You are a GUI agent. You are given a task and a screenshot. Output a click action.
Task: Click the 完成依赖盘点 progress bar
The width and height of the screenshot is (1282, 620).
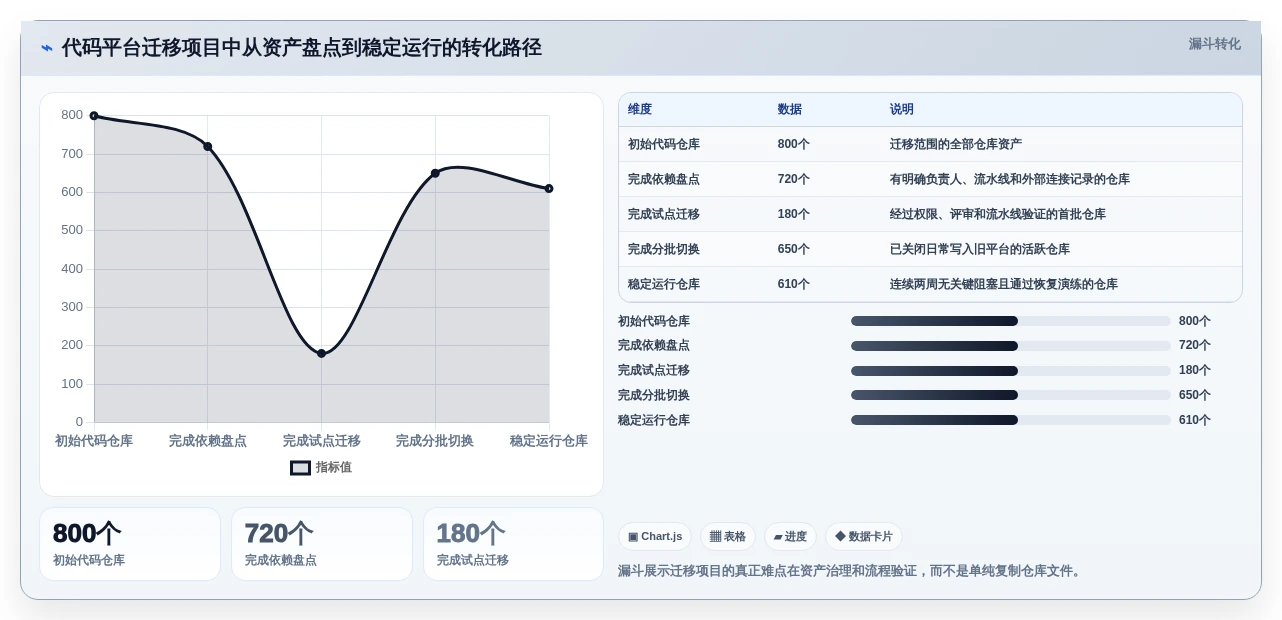[x=1011, y=346]
